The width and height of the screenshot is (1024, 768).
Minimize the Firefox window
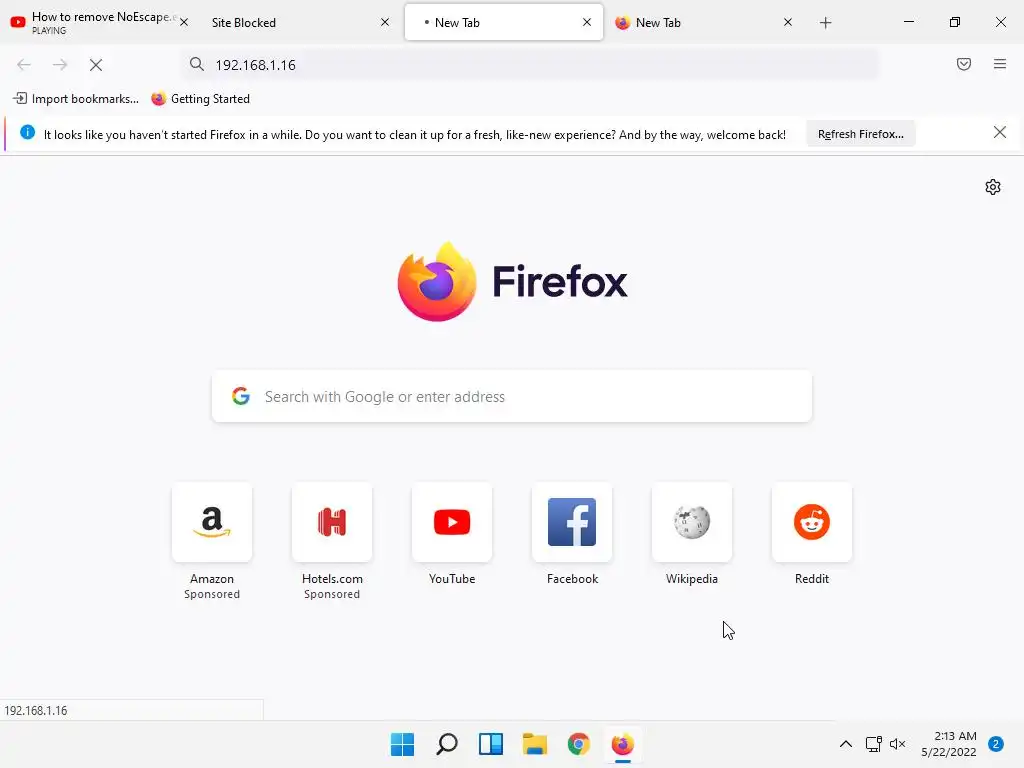coord(908,22)
